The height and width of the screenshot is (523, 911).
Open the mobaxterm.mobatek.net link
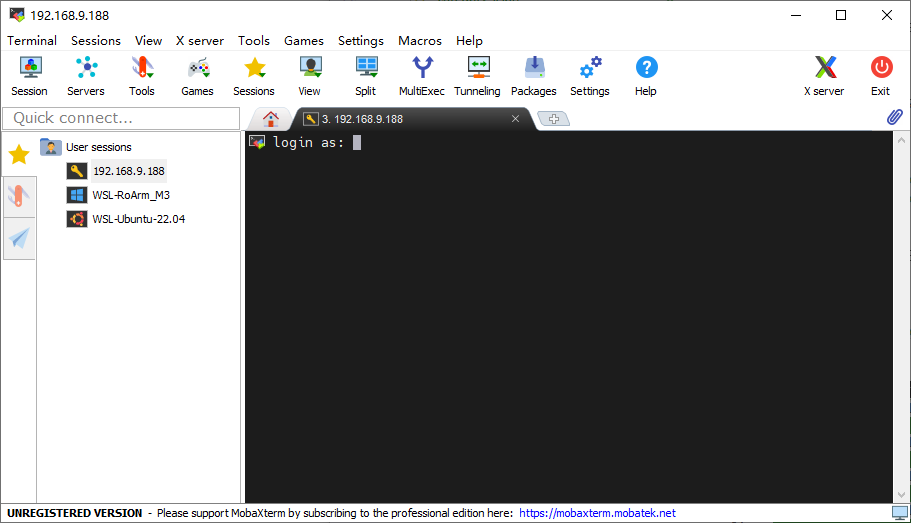tap(597, 513)
